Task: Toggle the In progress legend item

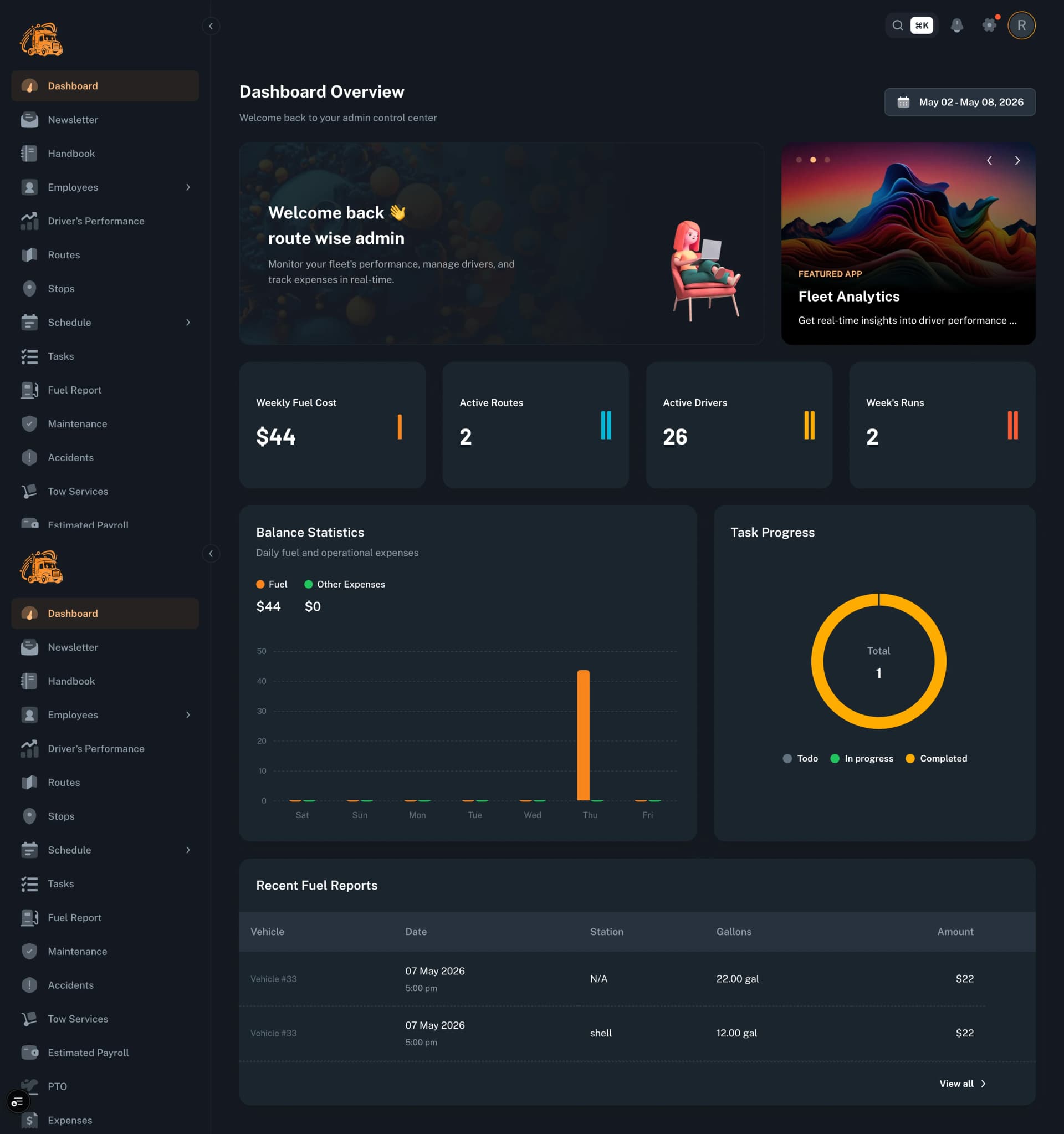Action: tap(862, 759)
